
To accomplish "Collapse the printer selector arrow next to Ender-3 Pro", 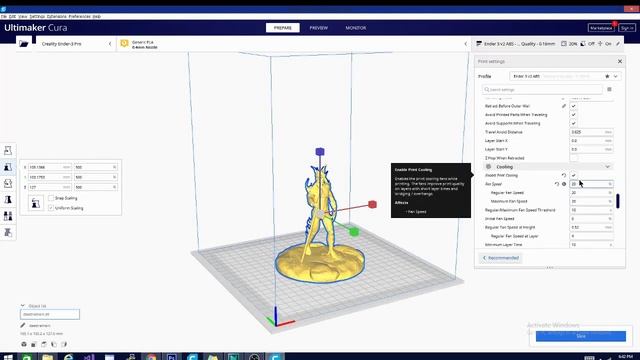I will coord(110,44).
